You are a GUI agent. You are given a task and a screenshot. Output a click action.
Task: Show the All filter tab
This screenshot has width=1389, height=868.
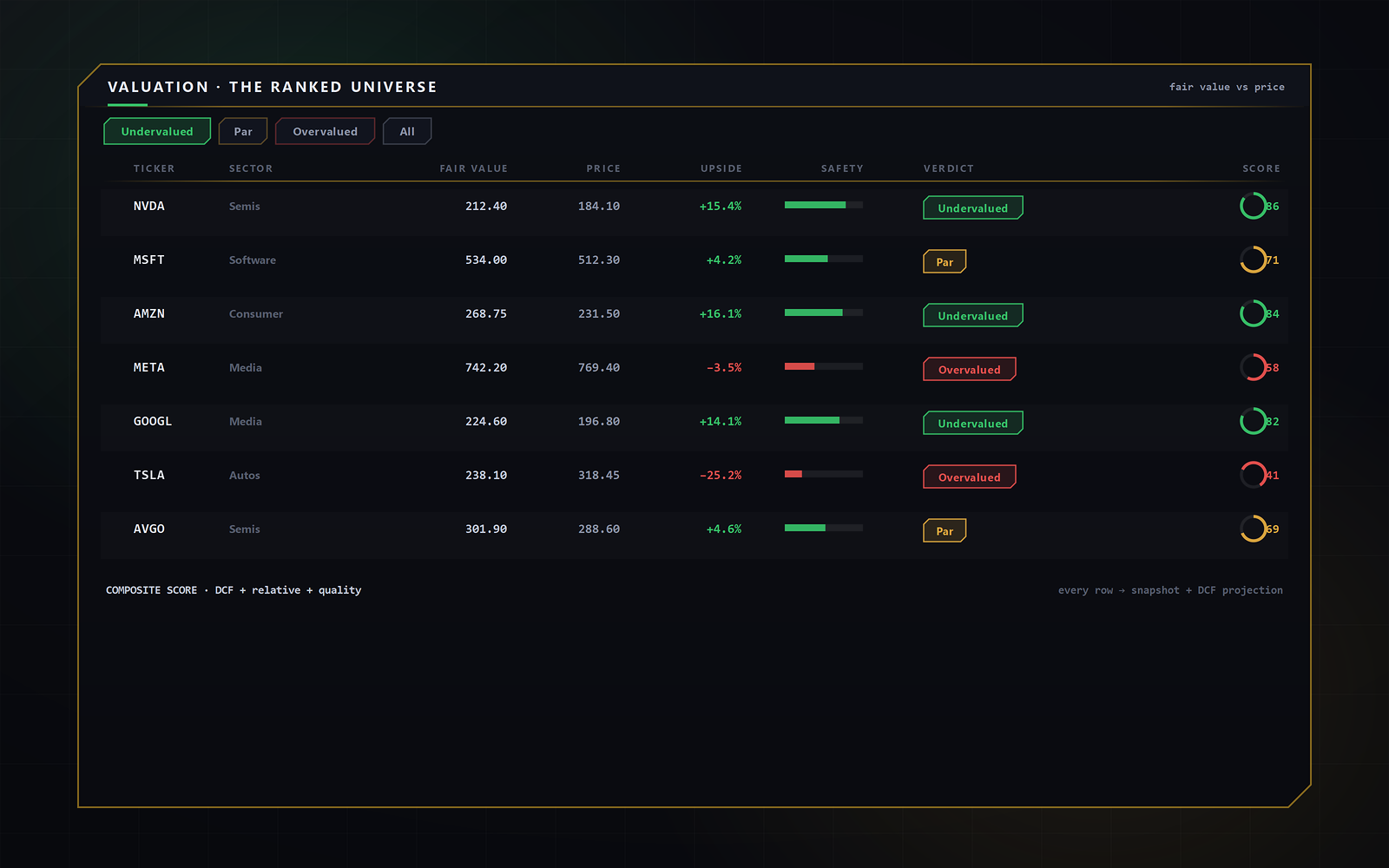(x=407, y=131)
